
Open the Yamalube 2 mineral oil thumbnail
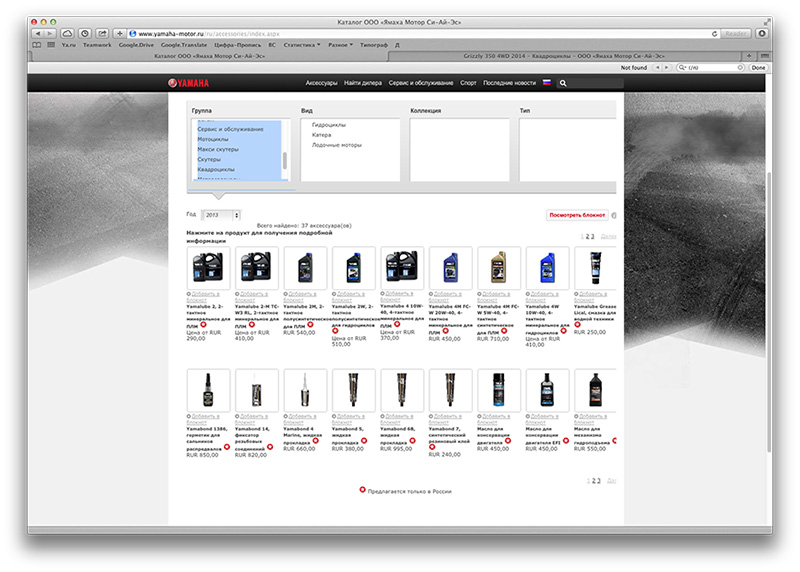pos(208,268)
